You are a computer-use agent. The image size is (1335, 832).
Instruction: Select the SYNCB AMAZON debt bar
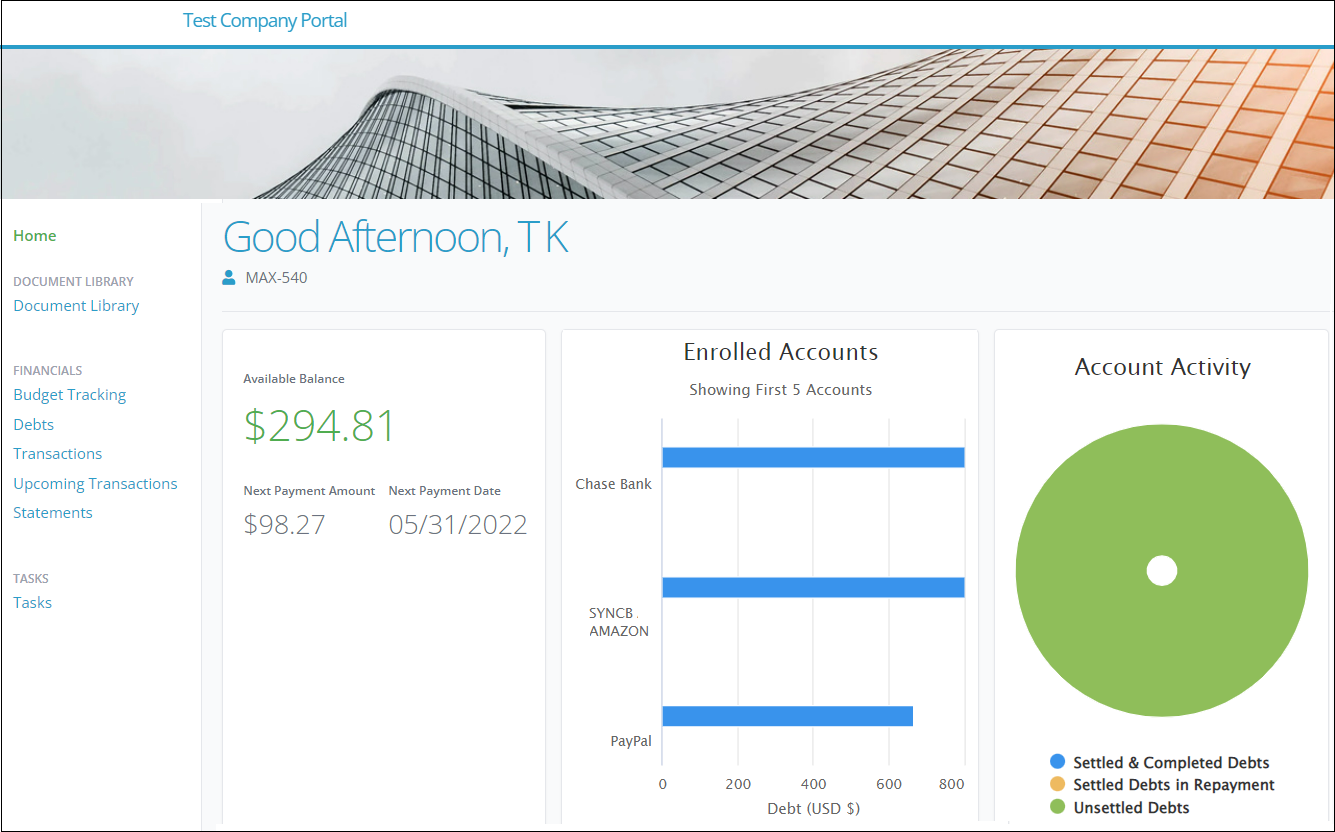pos(813,587)
